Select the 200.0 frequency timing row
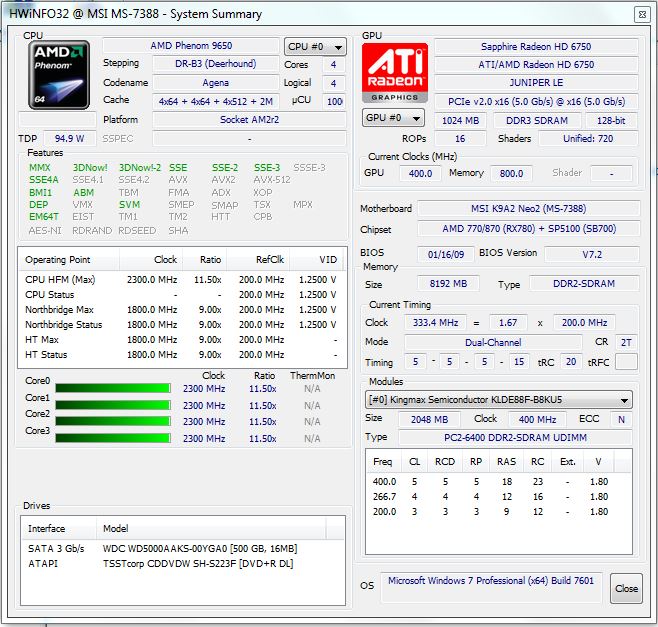Viewport: 658px width, 627px height. 499,512
